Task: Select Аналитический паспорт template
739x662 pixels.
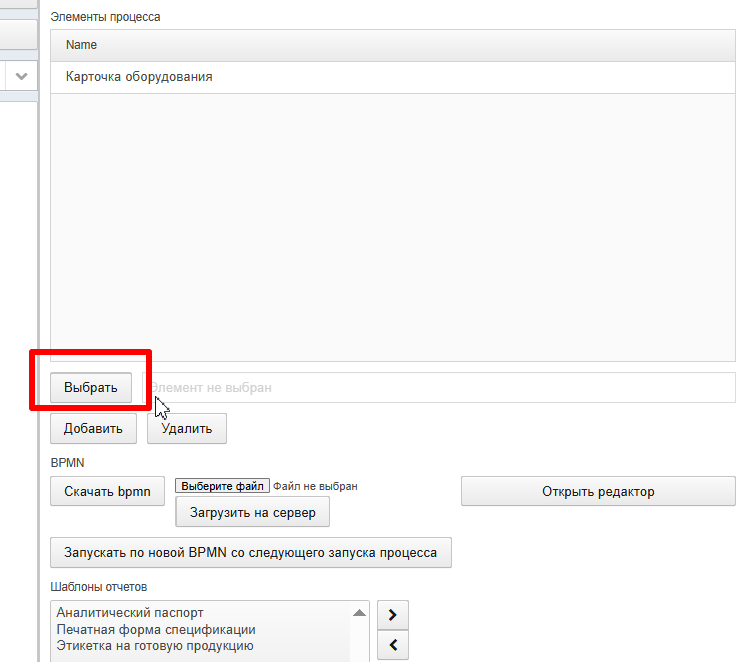Action: click(130, 613)
